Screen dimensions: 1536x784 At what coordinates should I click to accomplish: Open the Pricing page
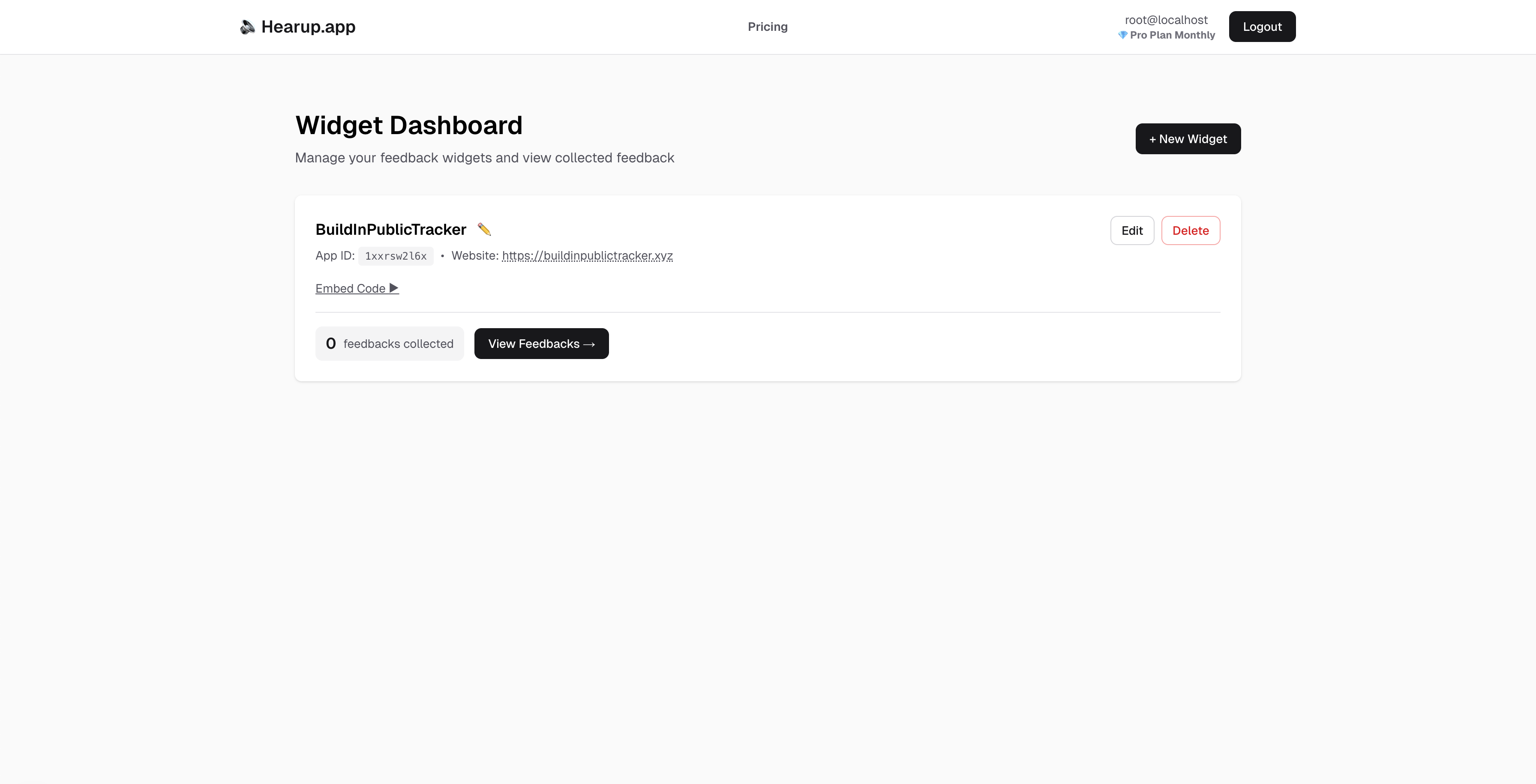tap(768, 26)
